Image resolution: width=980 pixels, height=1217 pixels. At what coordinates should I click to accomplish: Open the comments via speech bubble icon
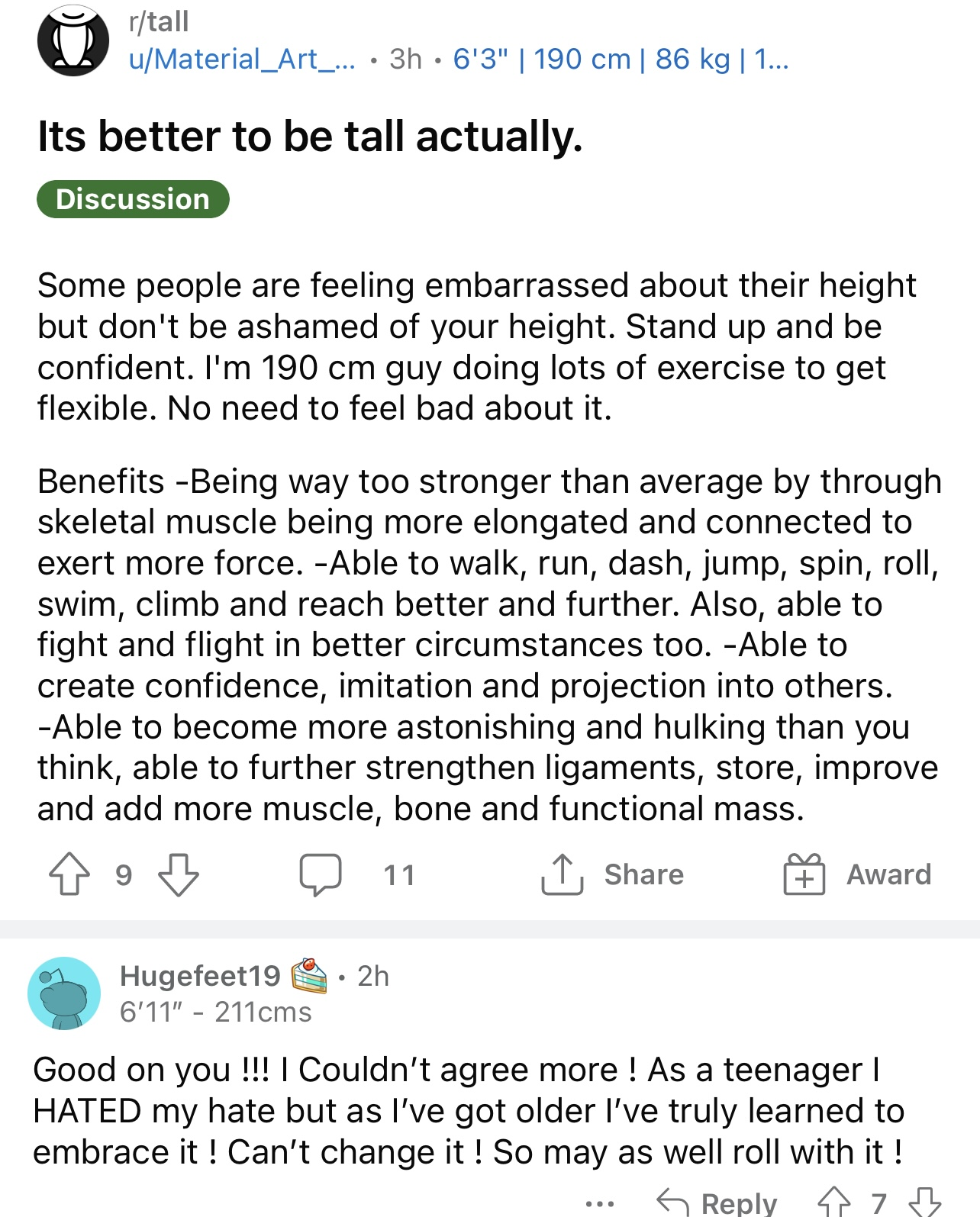click(320, 874)
